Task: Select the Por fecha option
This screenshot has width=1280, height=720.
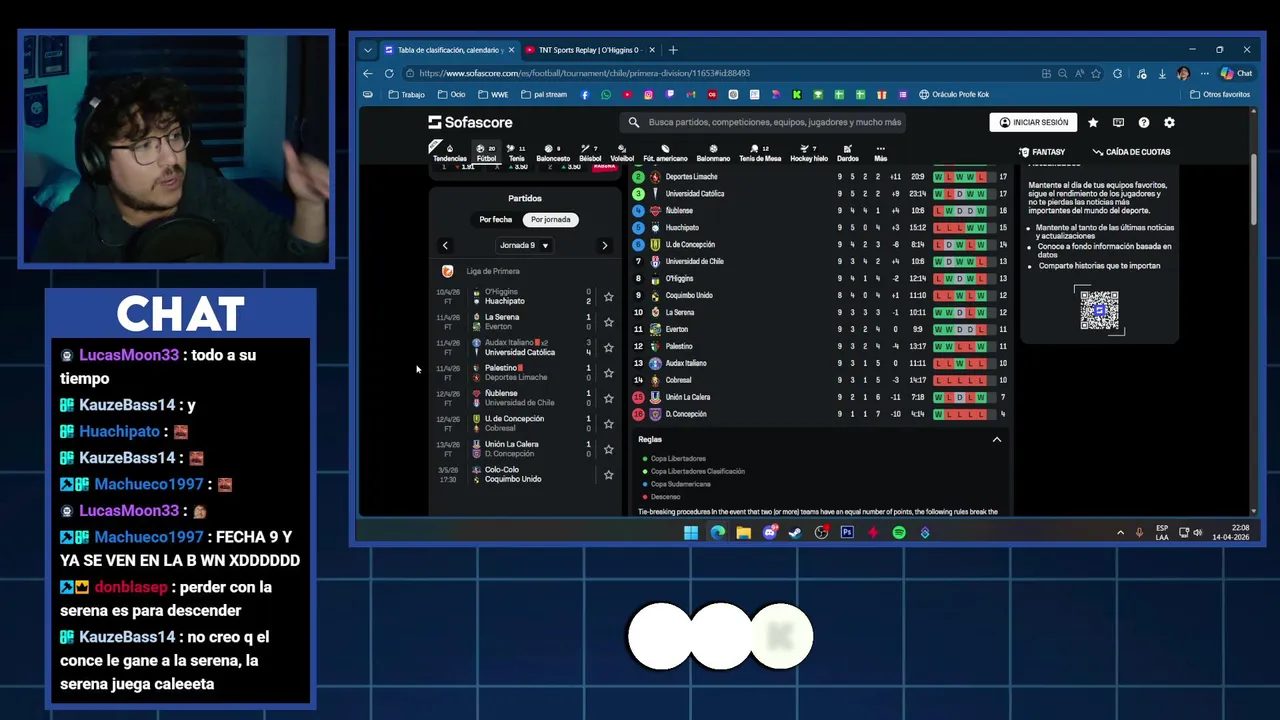Action: 495,219
